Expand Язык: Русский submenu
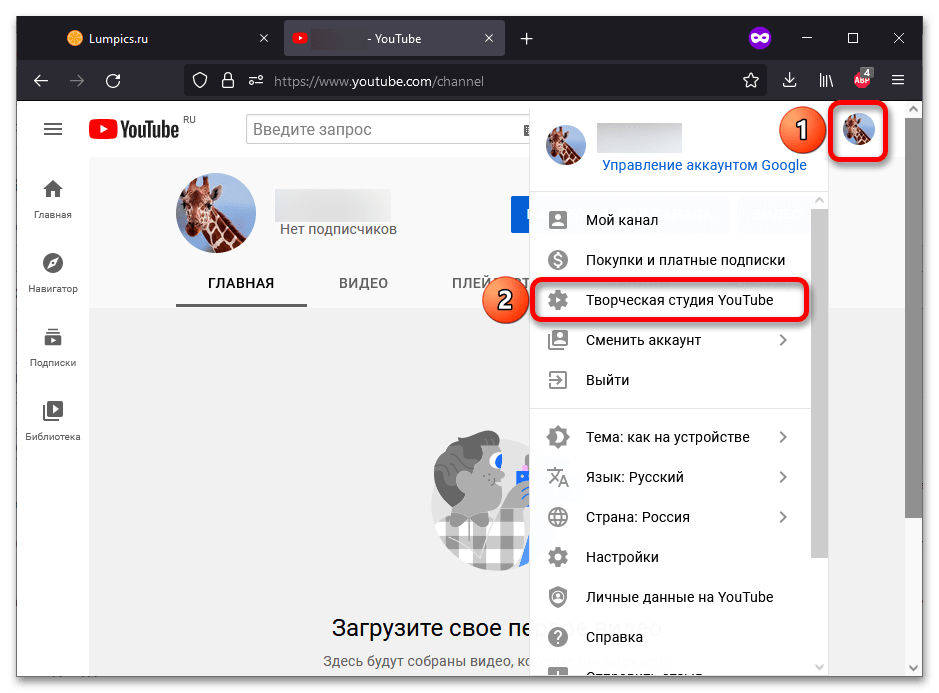Screen dimensions: 939x693 [x=669, y=477]
